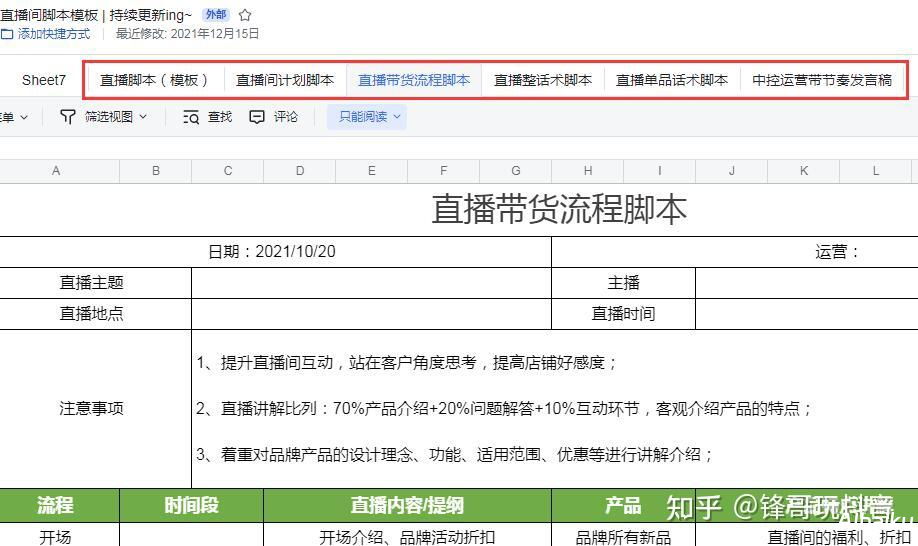
Task: Click the 查找 search icon
Action: (x=191, y=117)
